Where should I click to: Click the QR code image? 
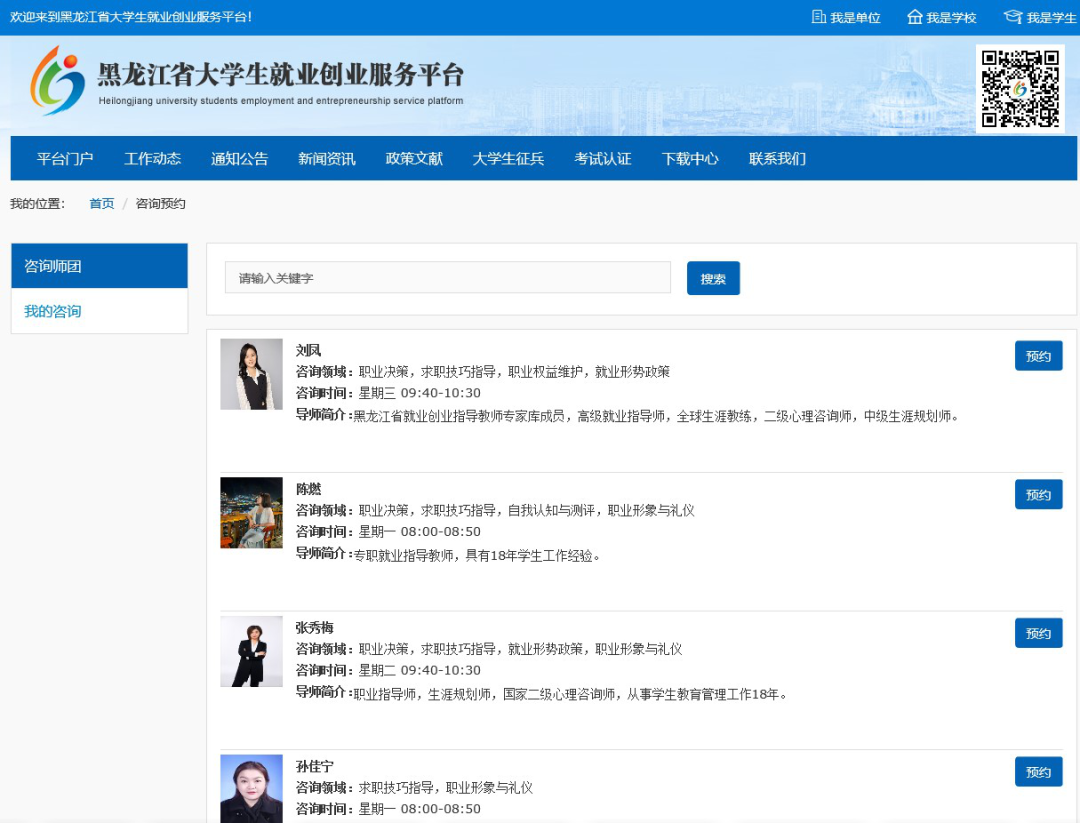1022,87
